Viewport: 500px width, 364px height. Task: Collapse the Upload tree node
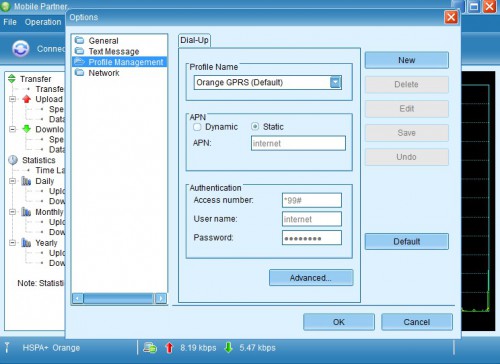[12, 99]
